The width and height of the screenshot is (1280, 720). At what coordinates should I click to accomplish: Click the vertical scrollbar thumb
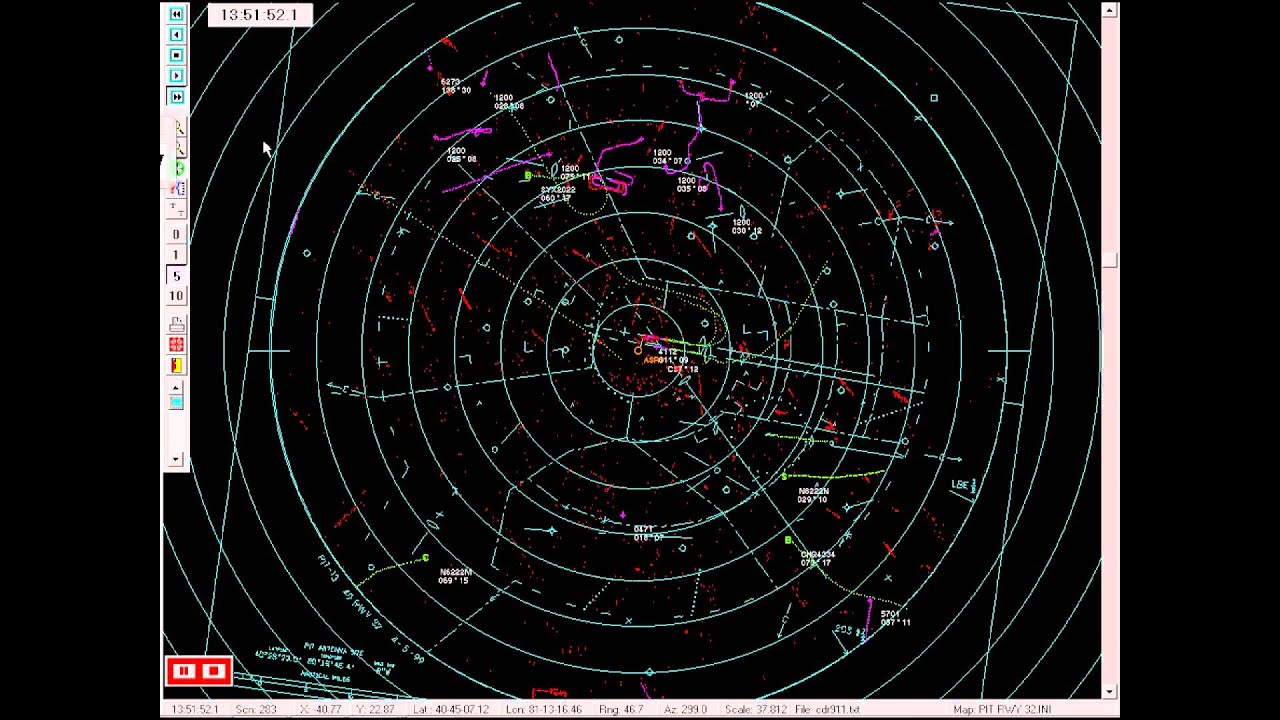coord(1109,261)
